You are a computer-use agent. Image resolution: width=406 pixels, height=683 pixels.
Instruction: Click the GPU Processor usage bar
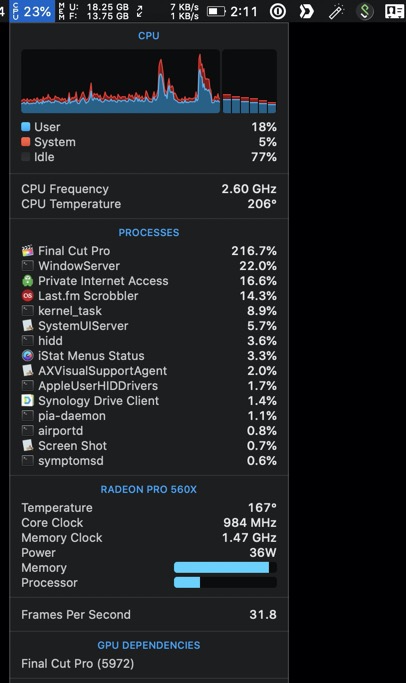(x=225, y=582)
